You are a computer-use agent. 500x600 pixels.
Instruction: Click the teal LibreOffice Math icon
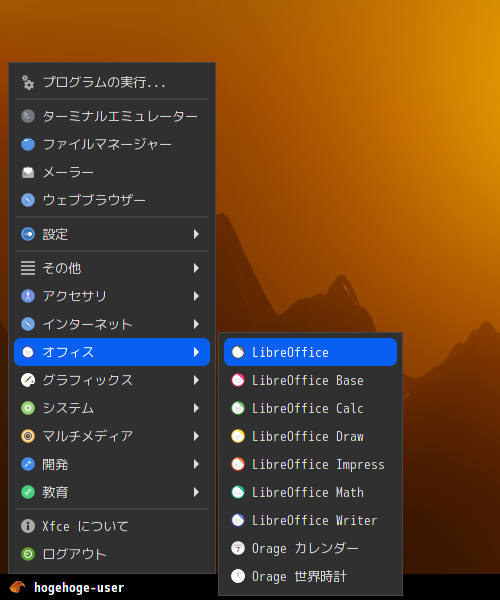coord(238,492)
